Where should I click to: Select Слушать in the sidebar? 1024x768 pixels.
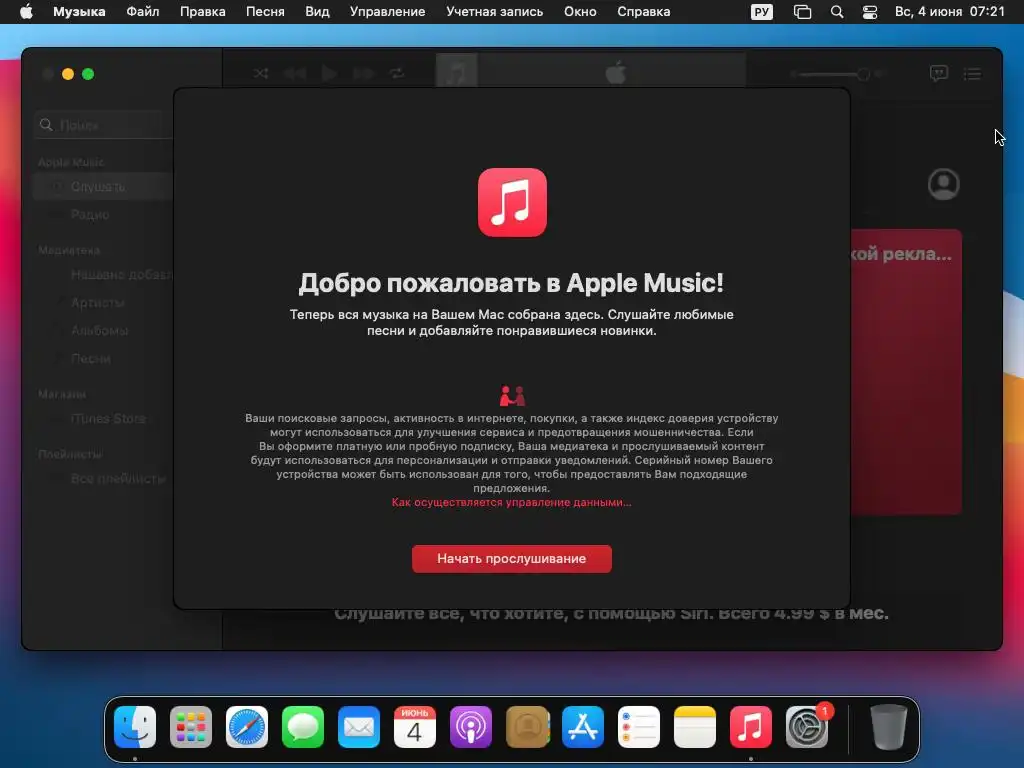tap(103, 187)
